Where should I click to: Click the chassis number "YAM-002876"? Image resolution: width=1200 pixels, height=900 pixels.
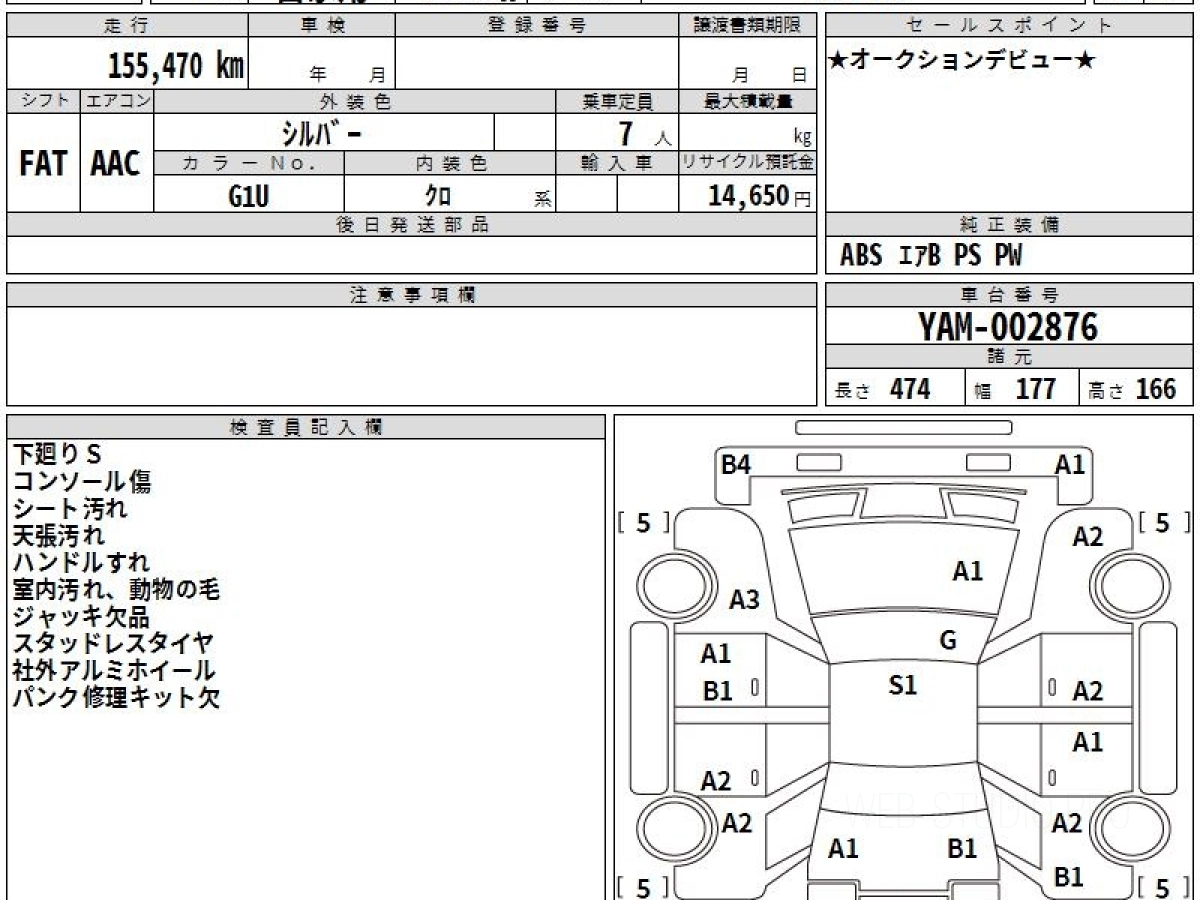pyautogui.click(x=1008, y=327)
